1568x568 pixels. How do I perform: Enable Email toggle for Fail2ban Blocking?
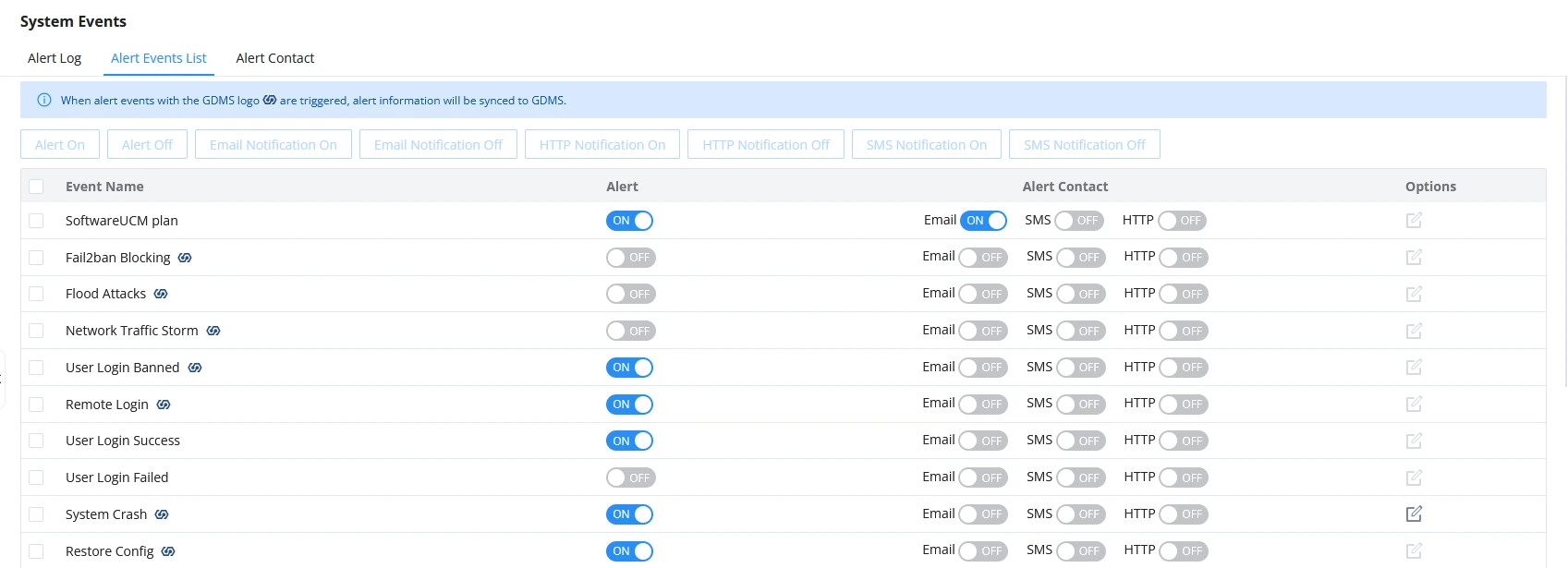tap(983, 258)
